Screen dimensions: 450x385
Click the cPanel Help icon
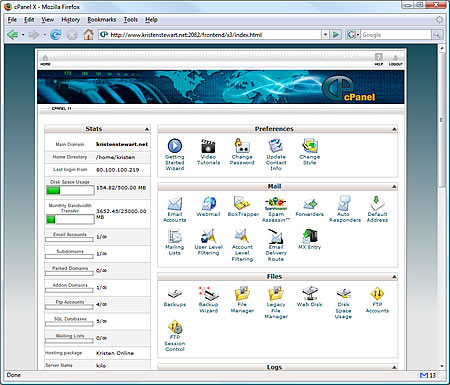(x=379, y=59)
